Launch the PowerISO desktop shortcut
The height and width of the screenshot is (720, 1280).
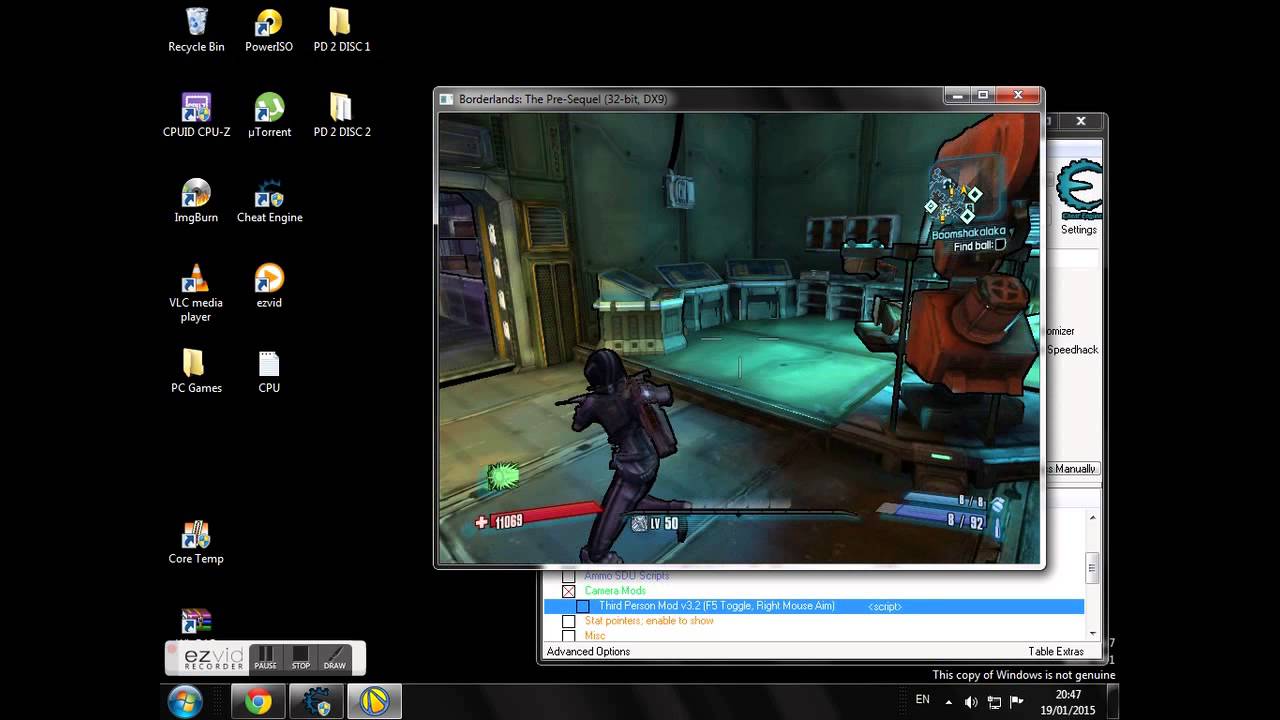point(269,30)
